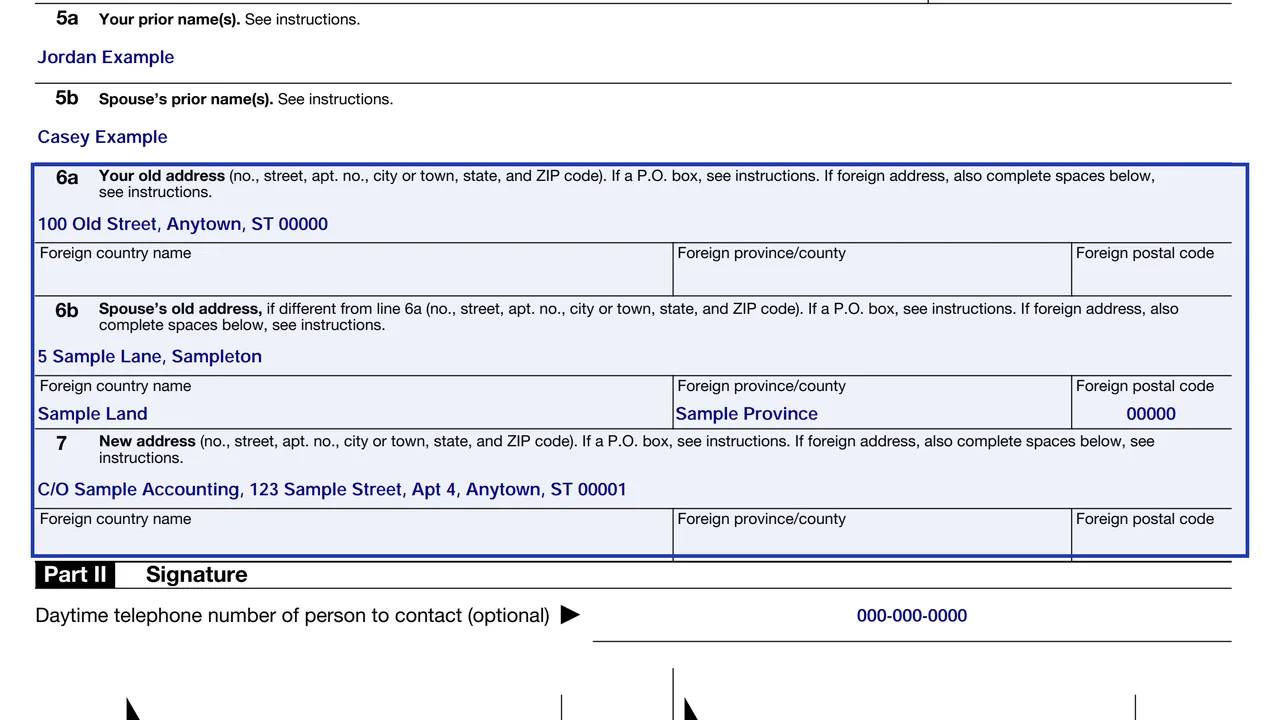Image resolution: width=1280 pixels, height=720 pixels.
Task: Click the line number 5a
Action: pyautogui.click(x=67, y=18)
